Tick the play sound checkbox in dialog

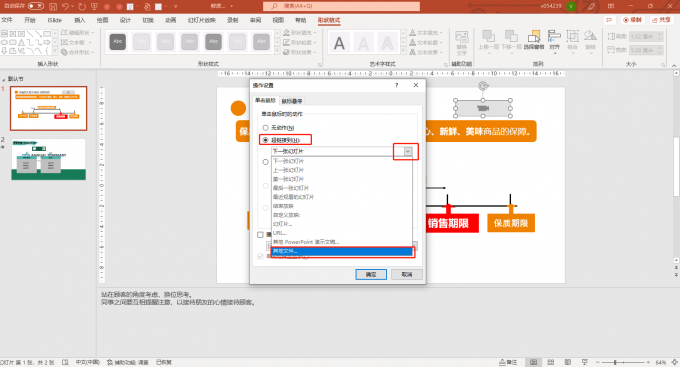260,235
